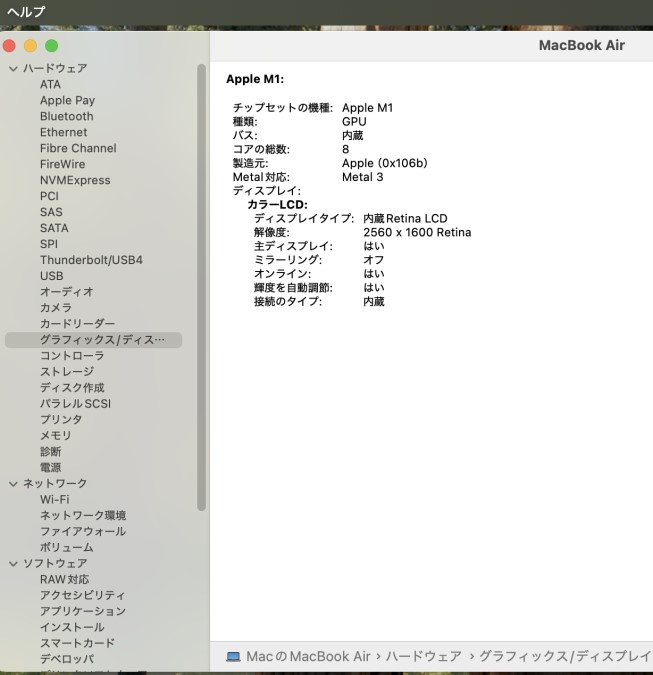
Task: Select USB in the sidebar
Action: [x=52, y=276]
